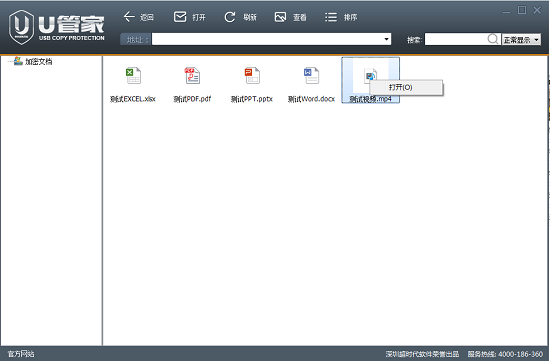Select 加密文档 in the left tree

pos(39,62)
